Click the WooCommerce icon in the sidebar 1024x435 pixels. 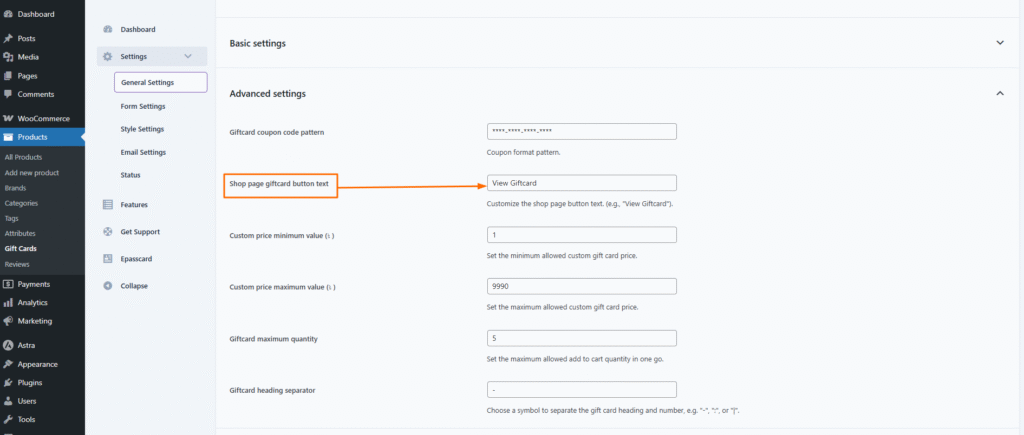pos(9,118)
